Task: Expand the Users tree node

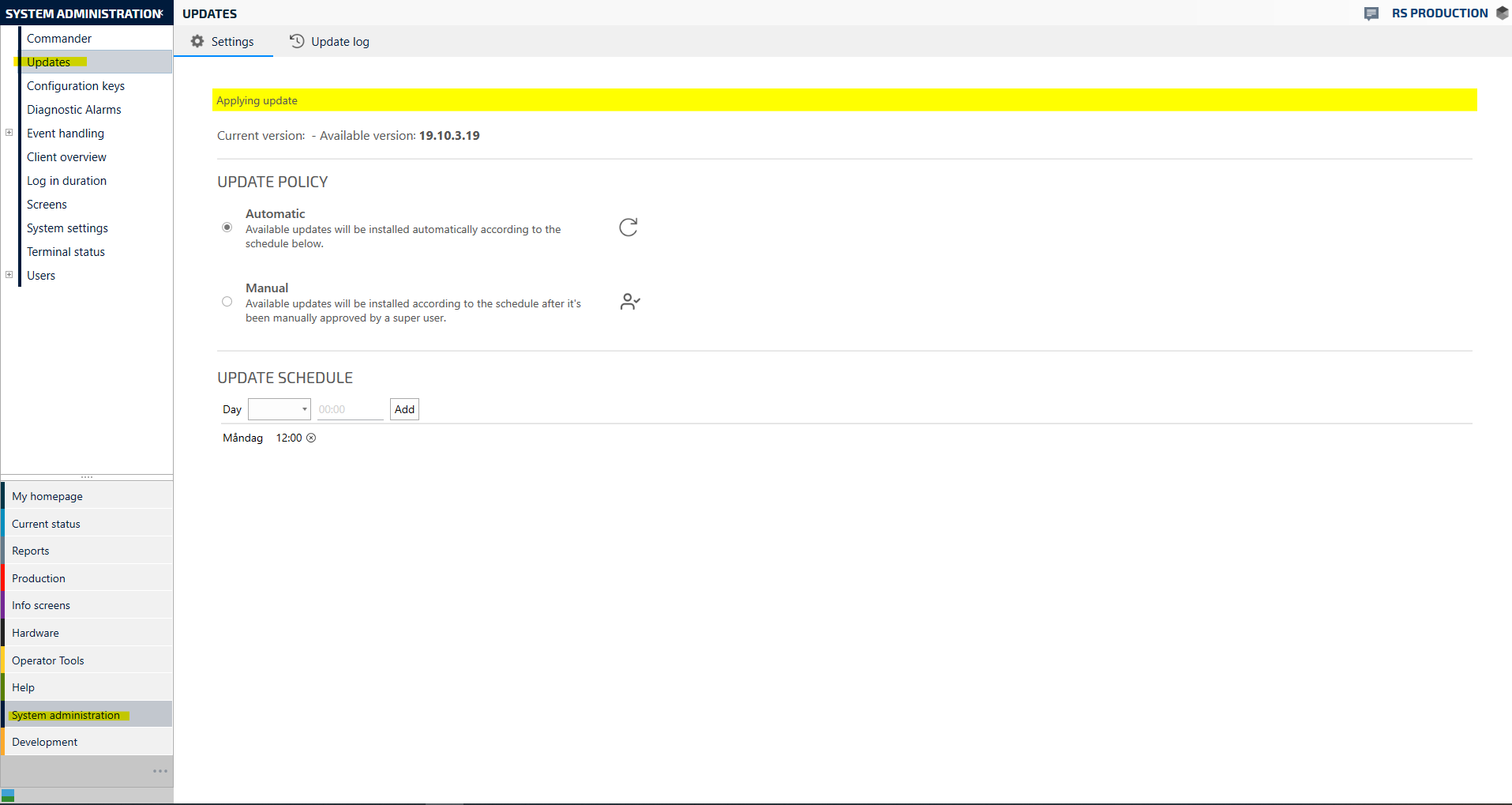Action: click(9, 275)
